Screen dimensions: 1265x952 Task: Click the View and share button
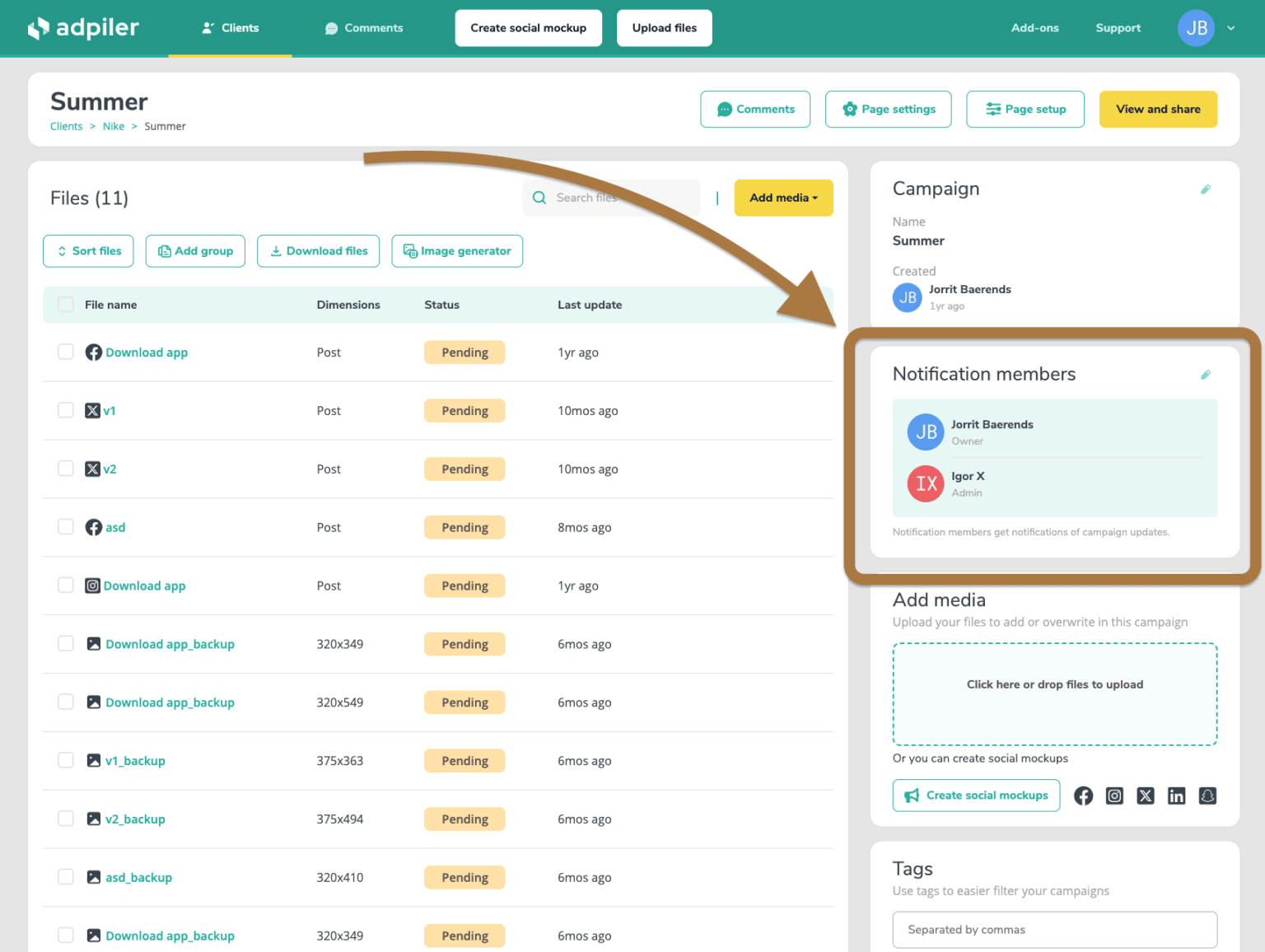coord(1158,109)
